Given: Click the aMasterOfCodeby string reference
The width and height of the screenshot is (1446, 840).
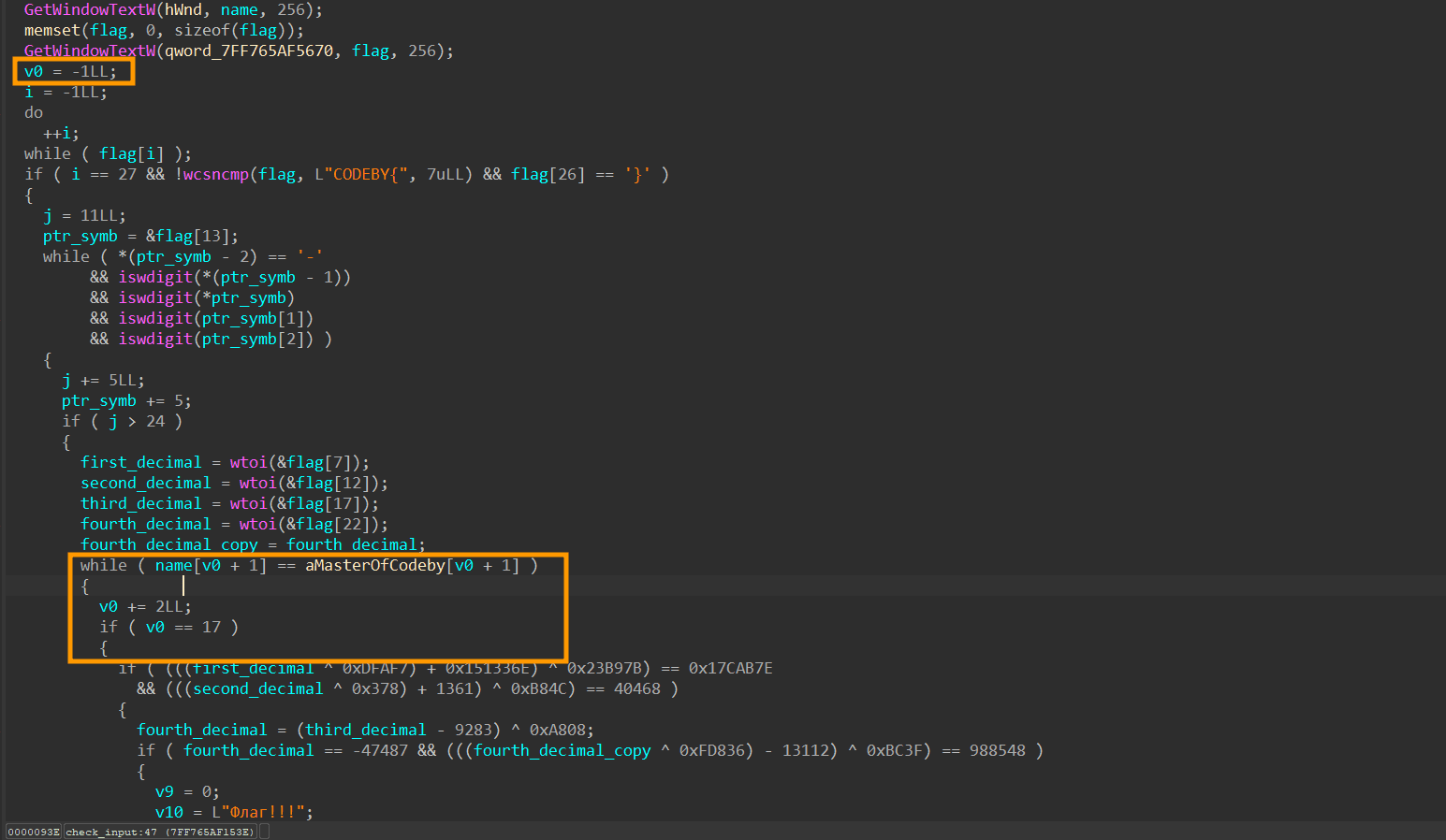Looking at the screenshot, I should coord(374,565).
